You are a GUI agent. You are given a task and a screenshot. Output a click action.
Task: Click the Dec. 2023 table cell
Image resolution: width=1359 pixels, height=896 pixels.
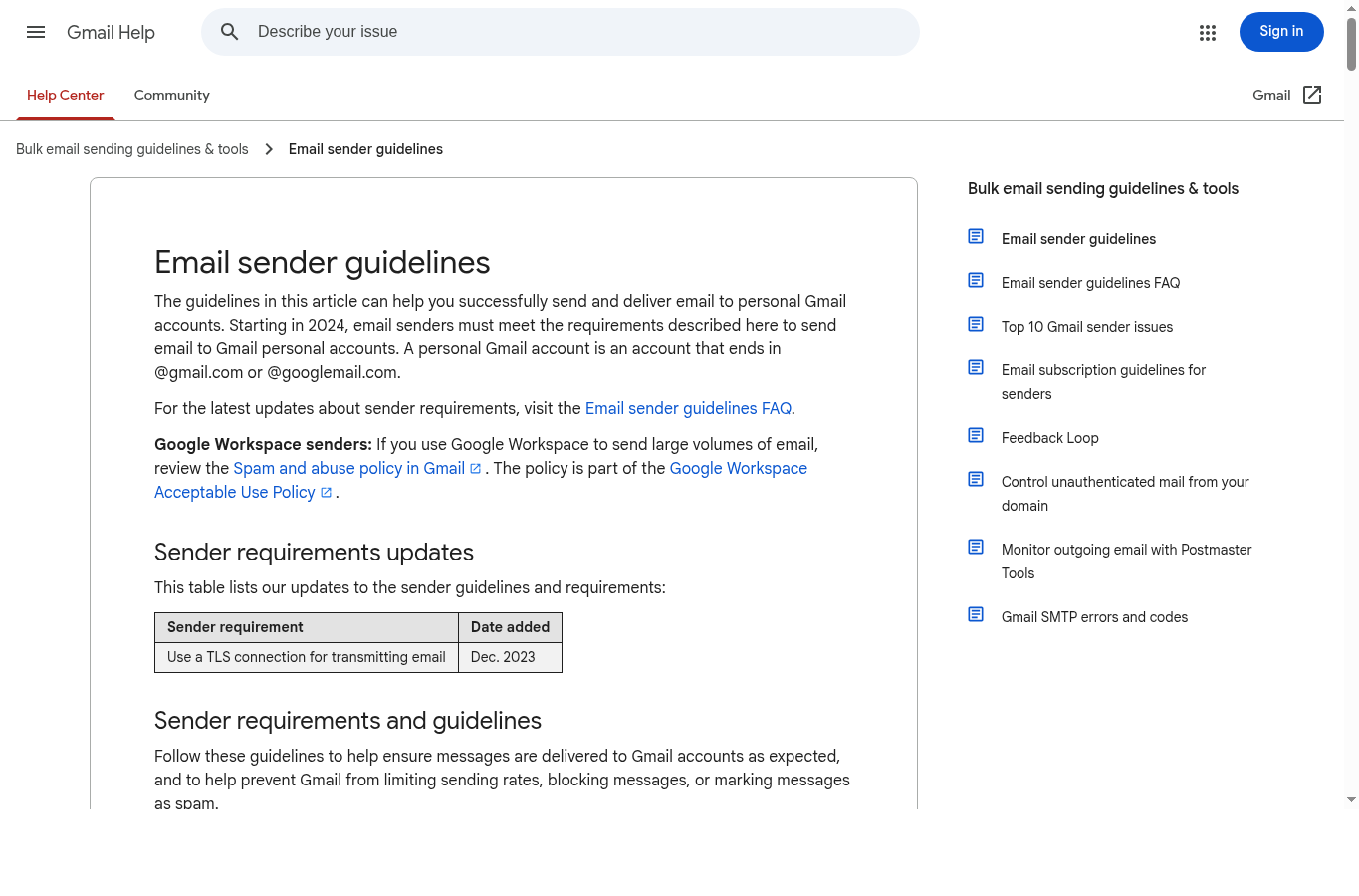(510, 657)
